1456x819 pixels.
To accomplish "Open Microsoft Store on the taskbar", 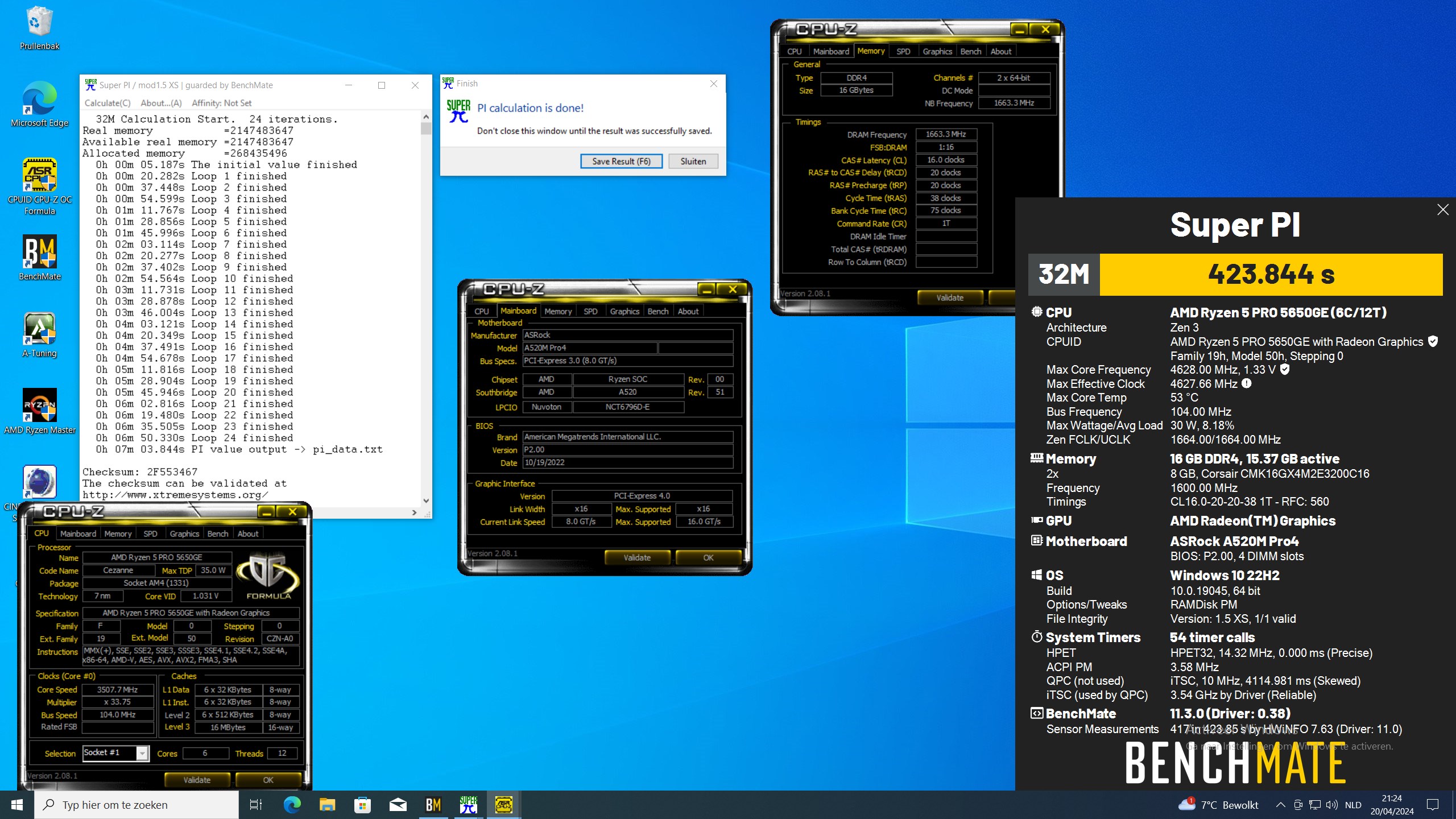I will (x=362, y=805).
